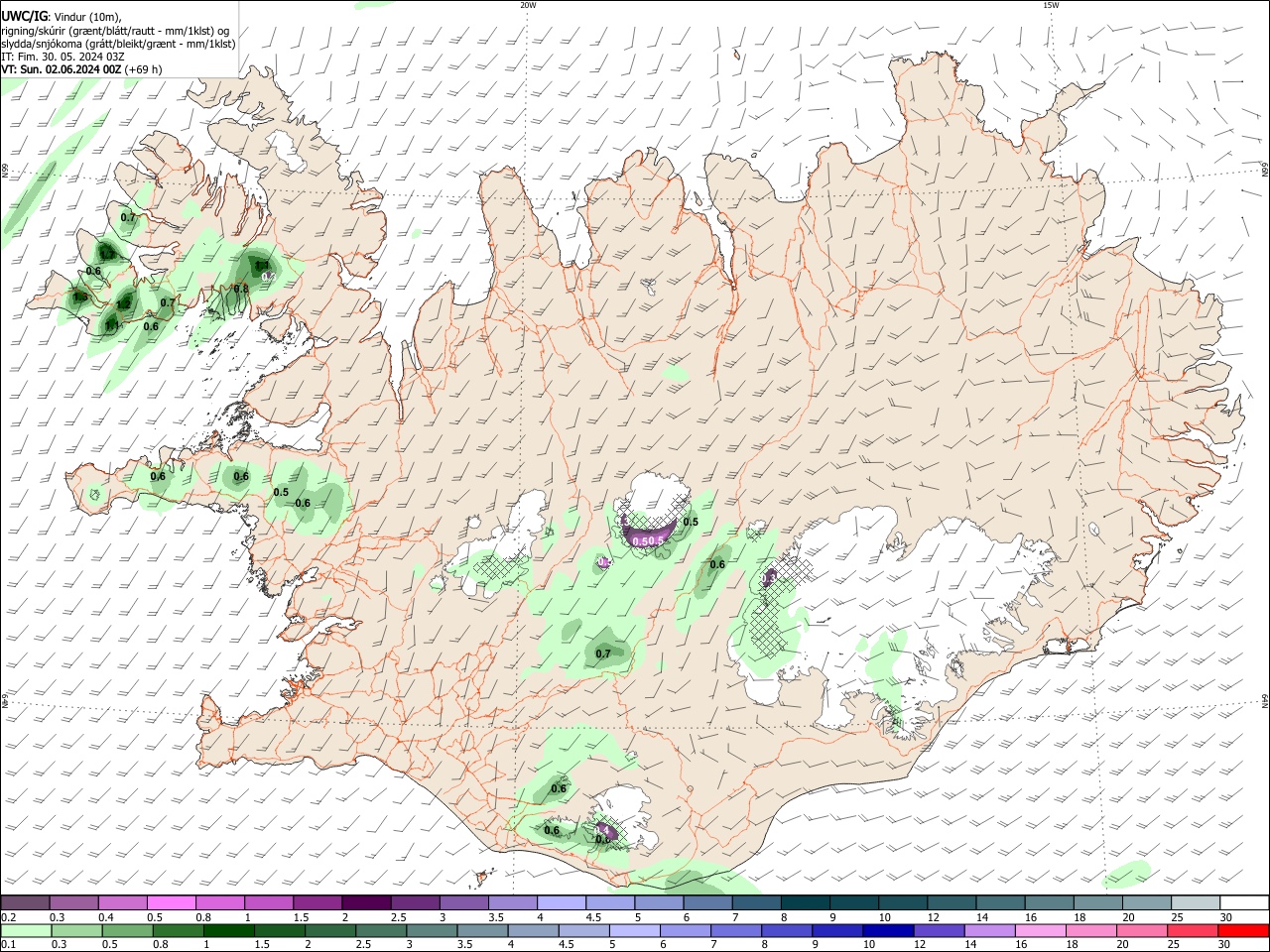The width and height of the screenshot is (1270, 952).
Task: Click the cross-hatched patch on western Vatnajökull edge
Action: pyautogui.click(x=769, y=628)
